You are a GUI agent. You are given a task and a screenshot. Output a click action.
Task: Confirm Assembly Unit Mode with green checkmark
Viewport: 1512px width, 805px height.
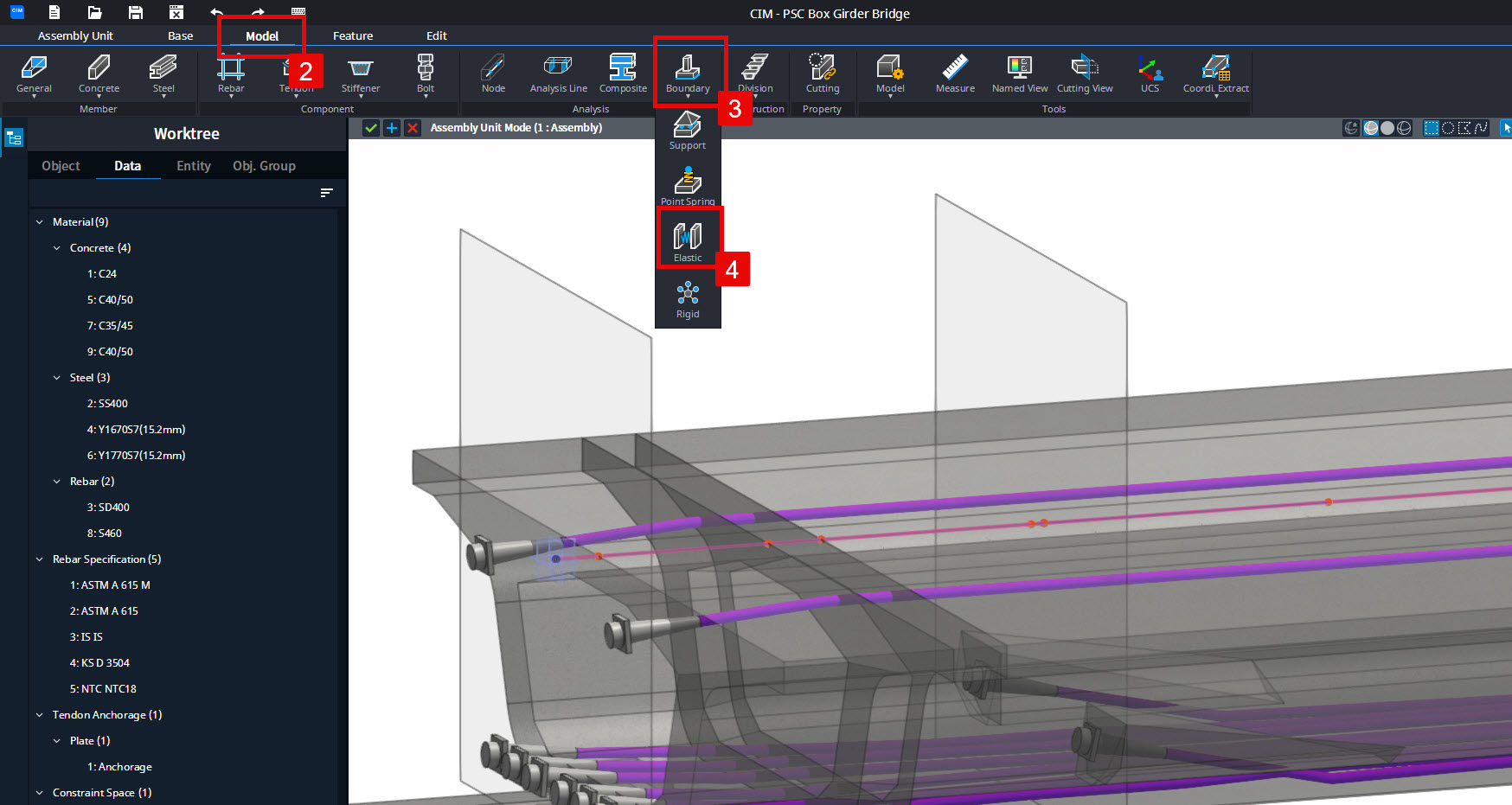(x=371, y=127)
